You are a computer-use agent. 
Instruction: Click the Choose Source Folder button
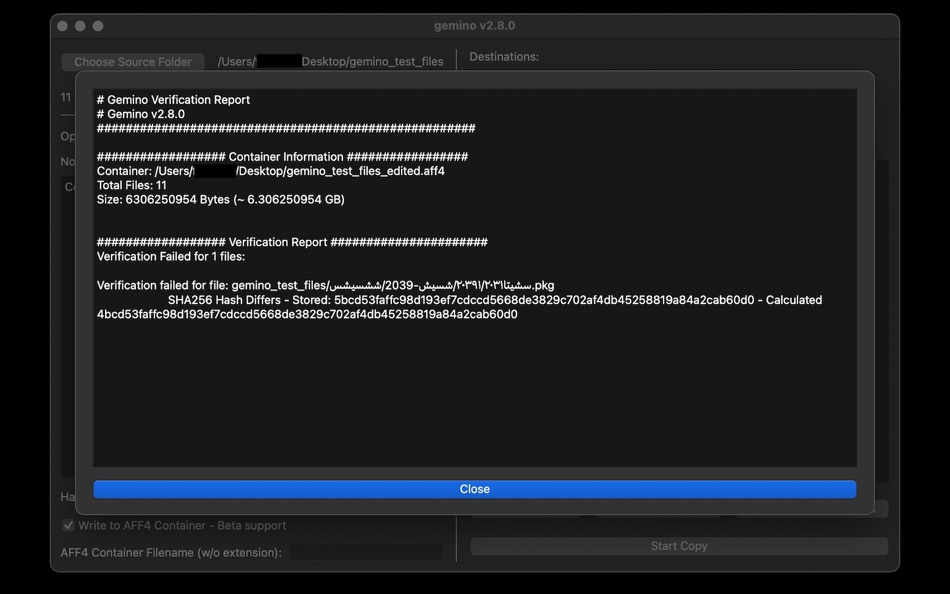click(x=133, y=62)
